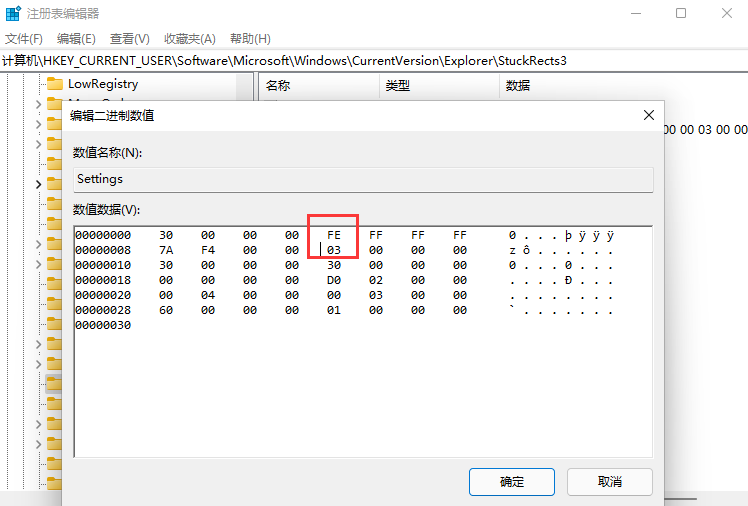
Task: Confirm with the 确定 button
Action: pyautogui.click(x=511, y=482)
